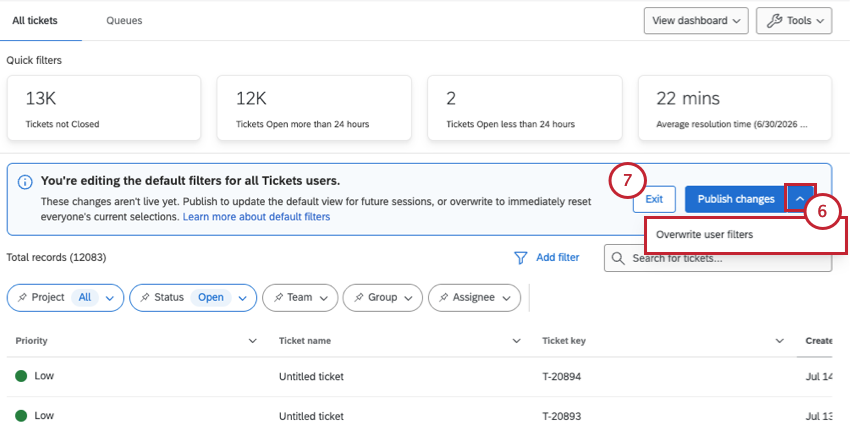The image size is (850, 427).
Task: Click Untitled ticket in T-20894 row
Action: click(311, 376)
